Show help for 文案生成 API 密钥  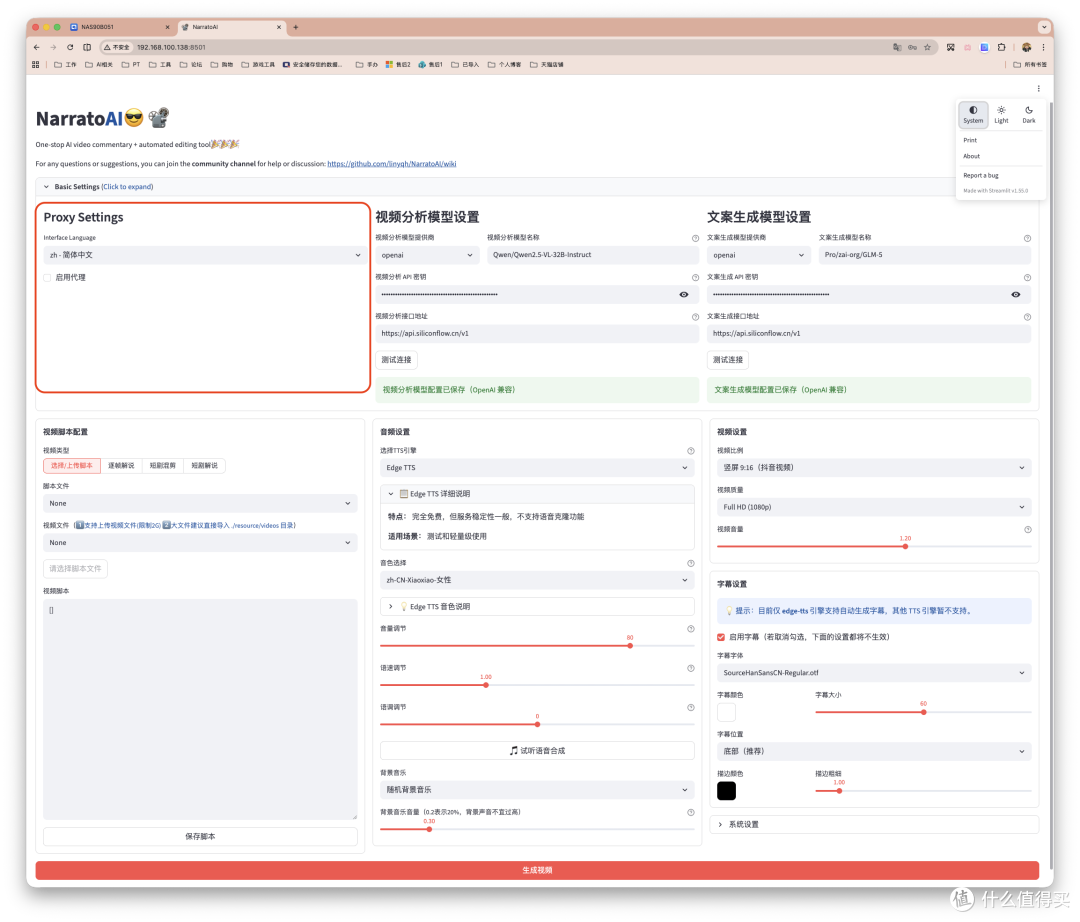[x=1027, y=277]
